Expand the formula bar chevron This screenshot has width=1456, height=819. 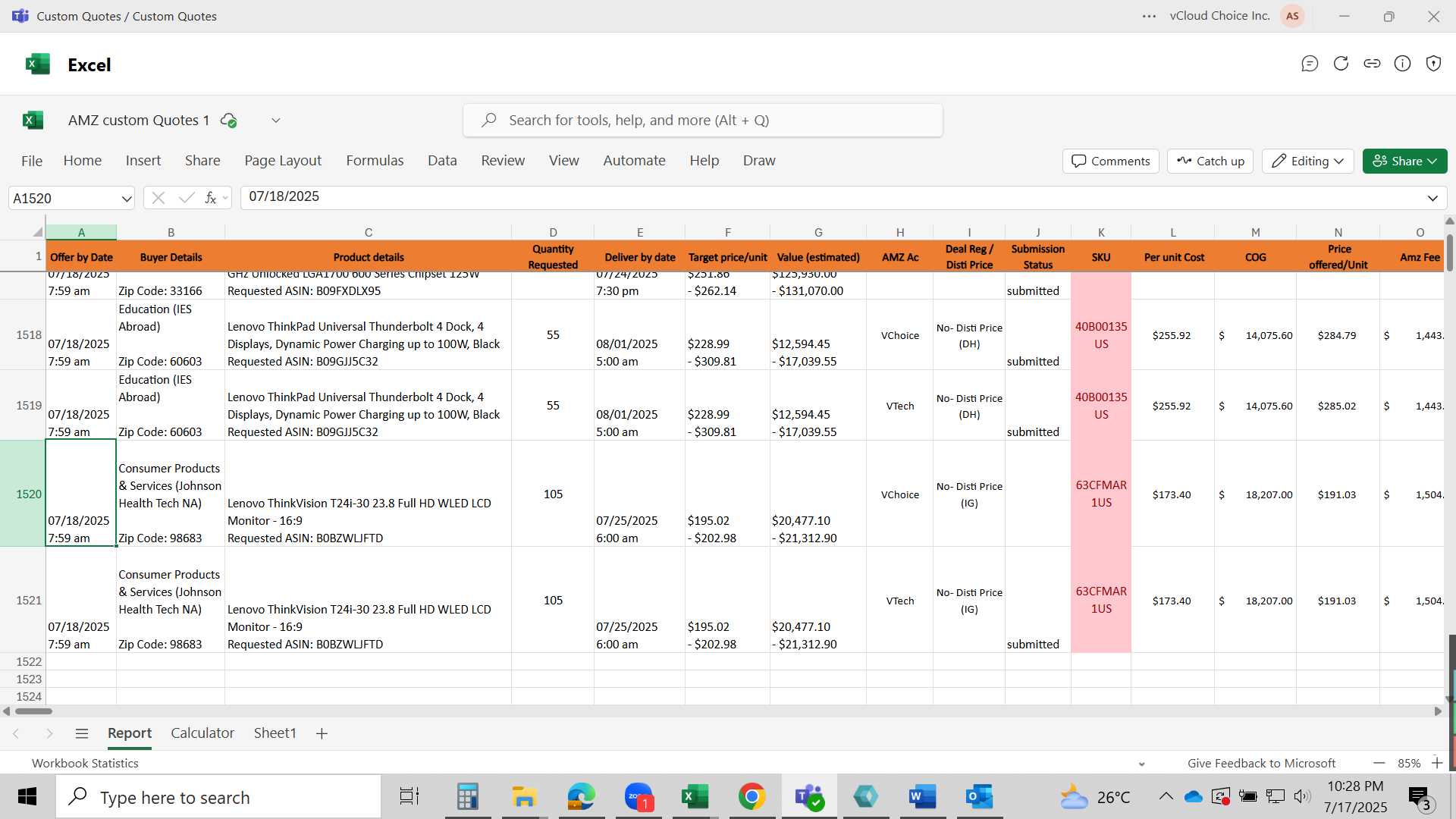pyautogui.click(x=1432, y=199)
